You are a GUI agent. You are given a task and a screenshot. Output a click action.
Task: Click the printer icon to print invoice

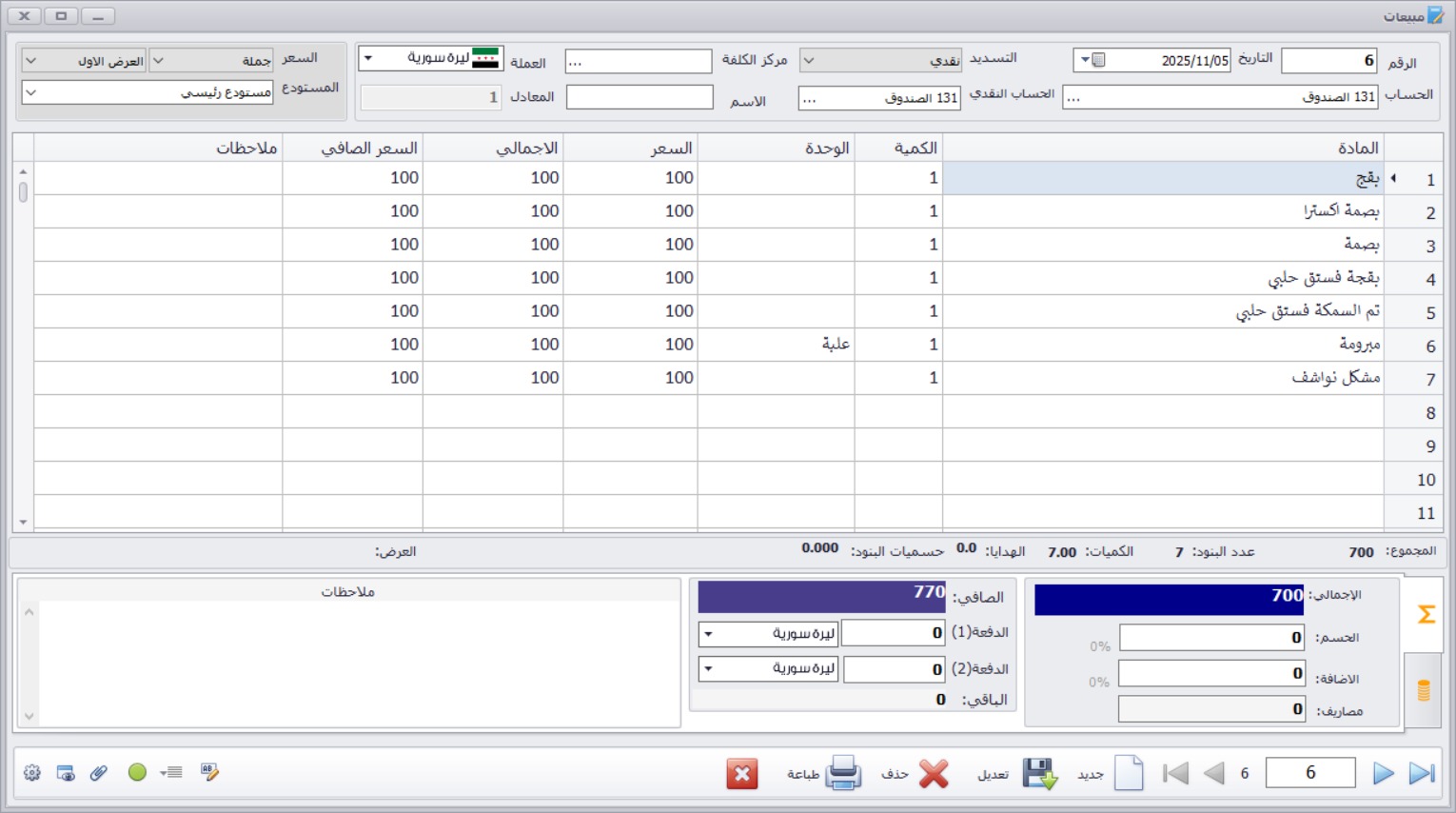click(x=842, y=773)
